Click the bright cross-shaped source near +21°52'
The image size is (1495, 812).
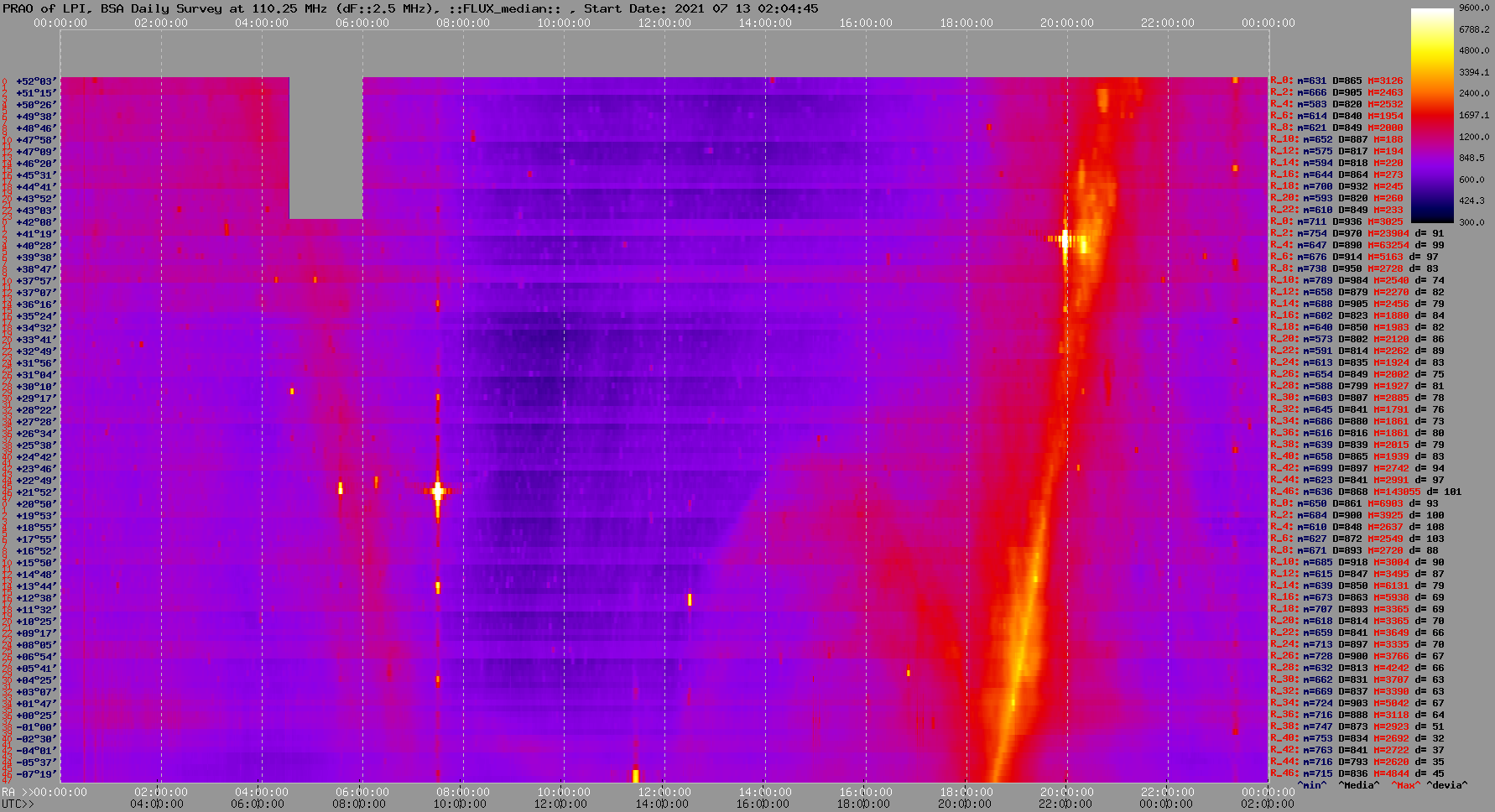click(x=437, y=491)
